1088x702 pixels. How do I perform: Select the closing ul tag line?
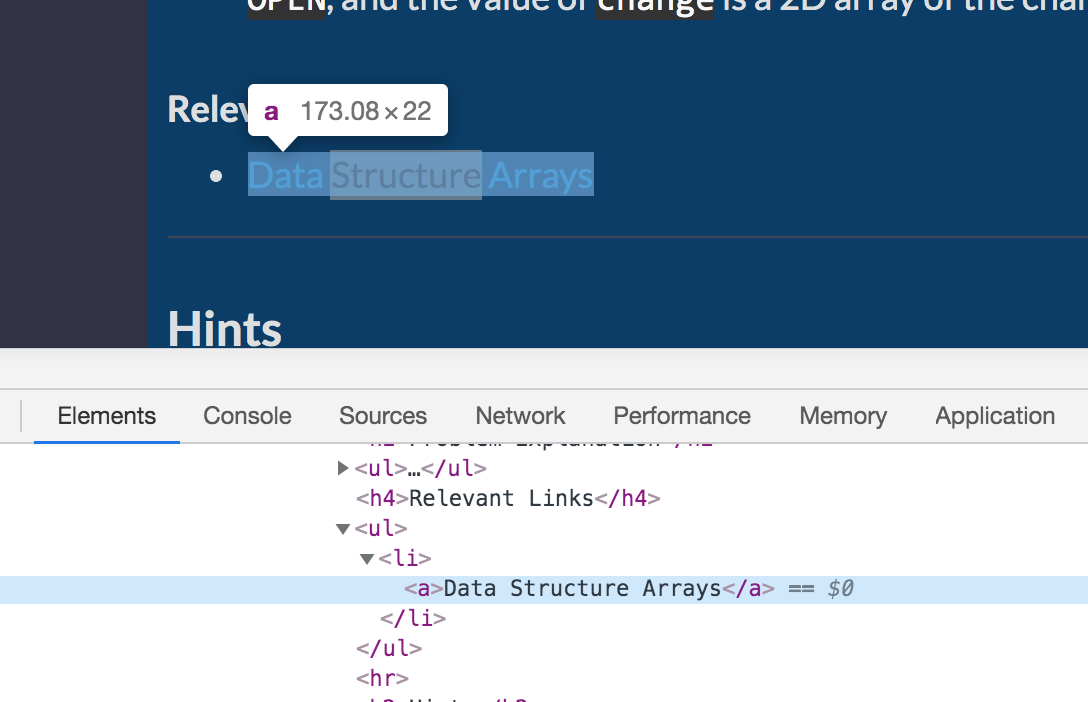[389, 648]
